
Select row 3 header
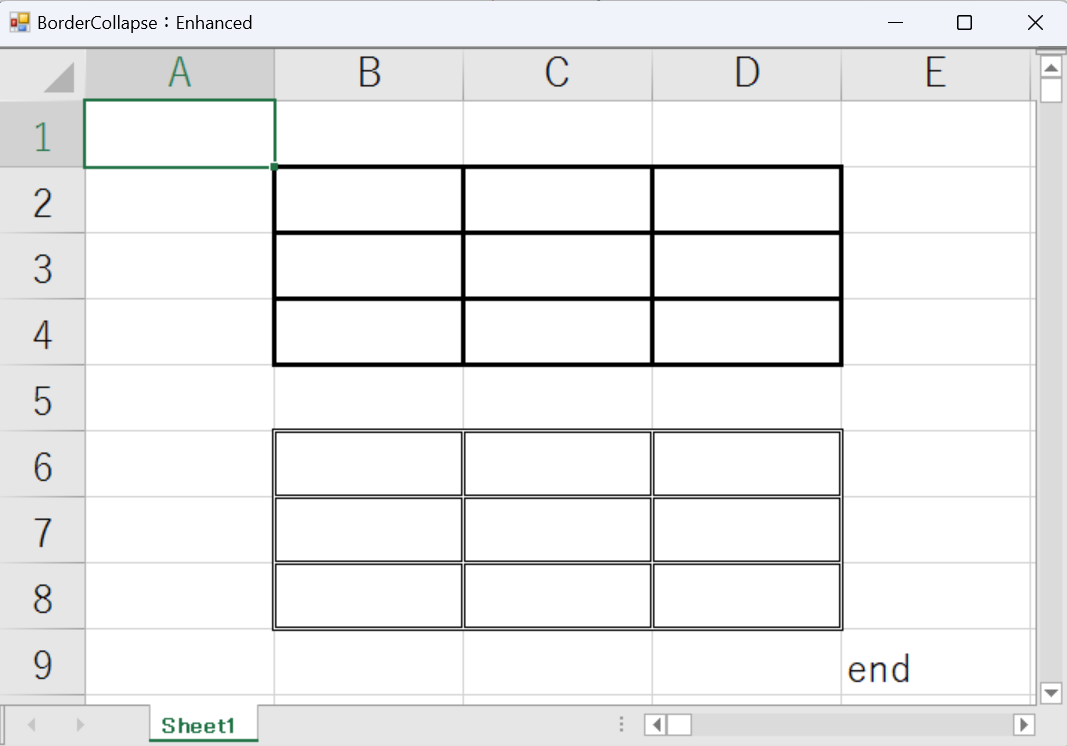(42, 266)
